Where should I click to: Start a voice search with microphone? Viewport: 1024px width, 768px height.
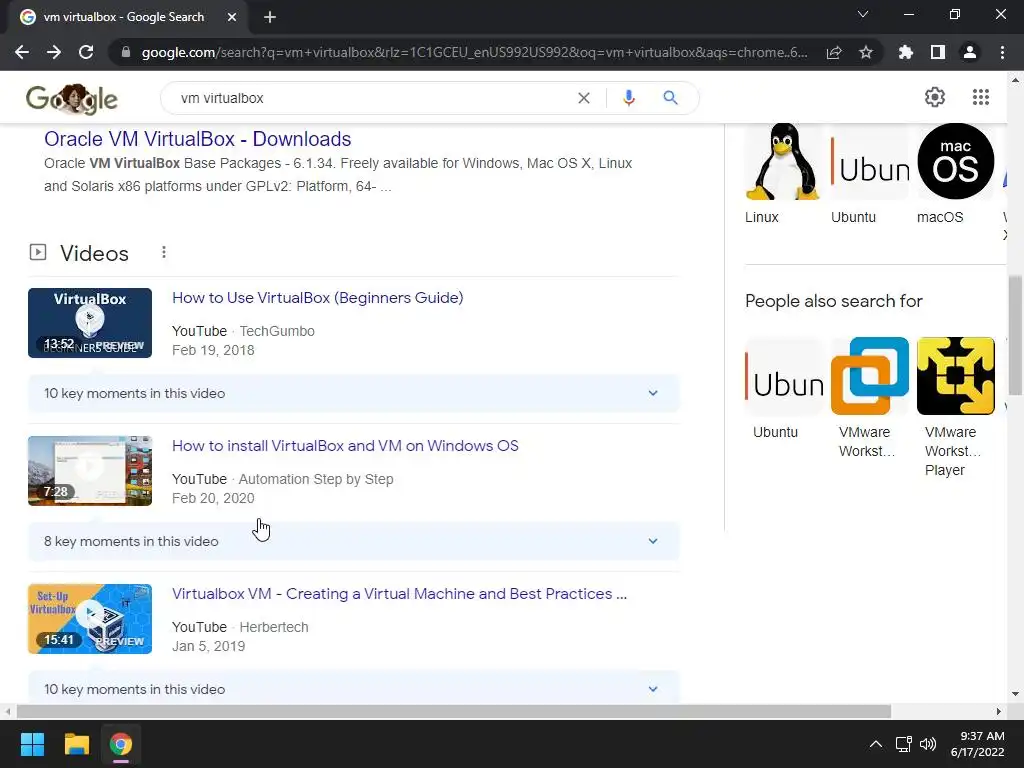[x=629, y=98]
